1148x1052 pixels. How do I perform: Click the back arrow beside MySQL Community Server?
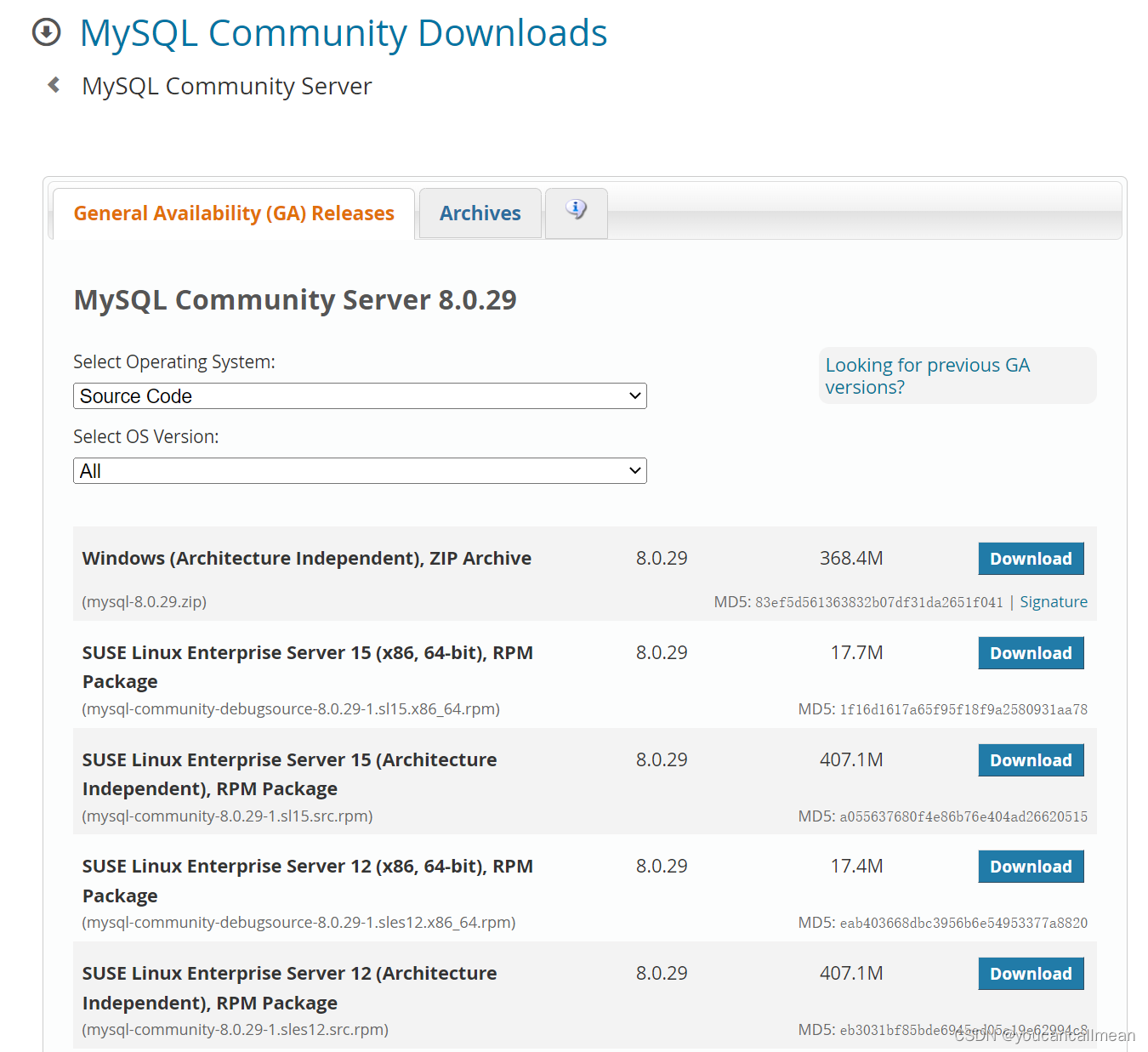pyautogui.click(x=54, y=85)
